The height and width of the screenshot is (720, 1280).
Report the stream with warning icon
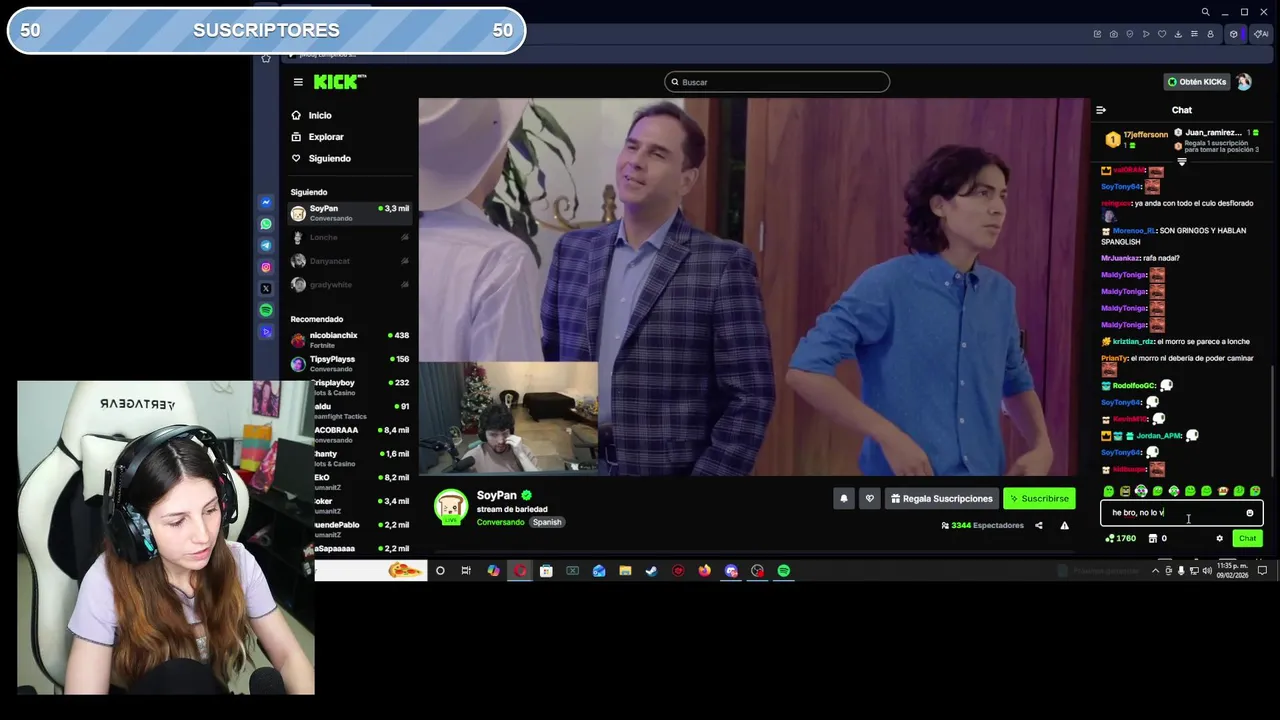tap(1064, 525)
